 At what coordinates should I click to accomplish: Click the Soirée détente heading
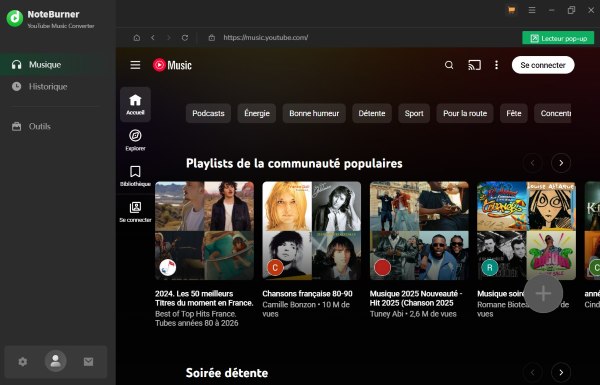coord(227,373)
